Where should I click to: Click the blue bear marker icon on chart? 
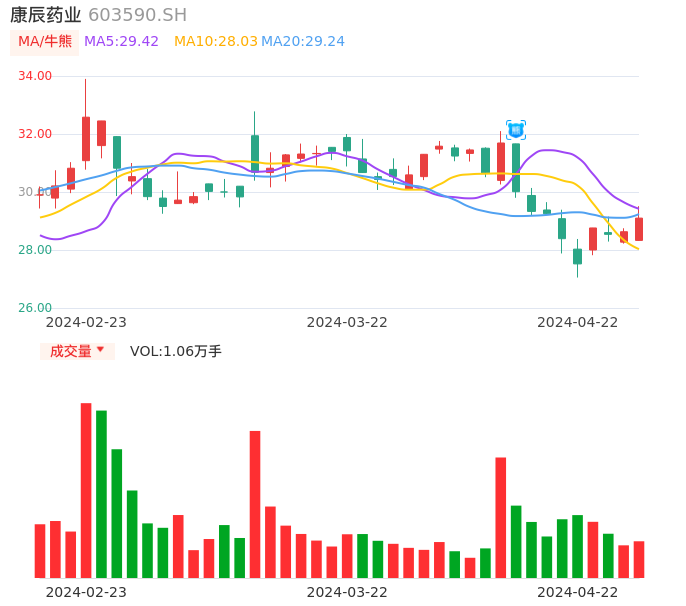click(x=515, y=130)
